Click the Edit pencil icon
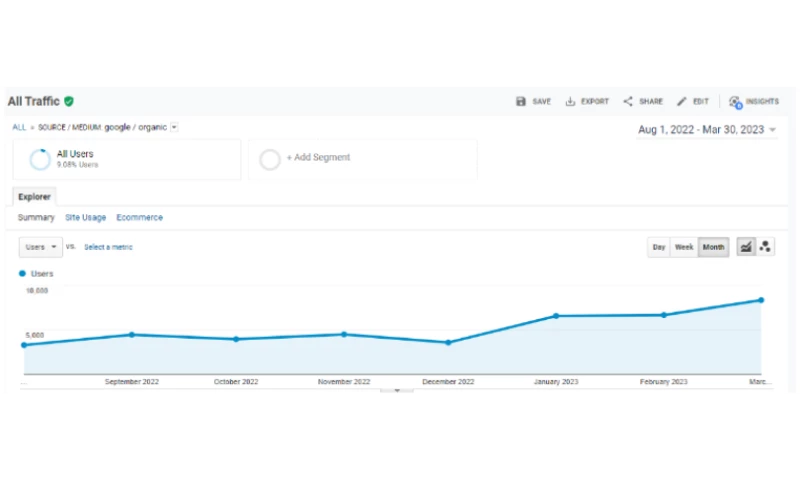800x480 pixels. point(682,102)
